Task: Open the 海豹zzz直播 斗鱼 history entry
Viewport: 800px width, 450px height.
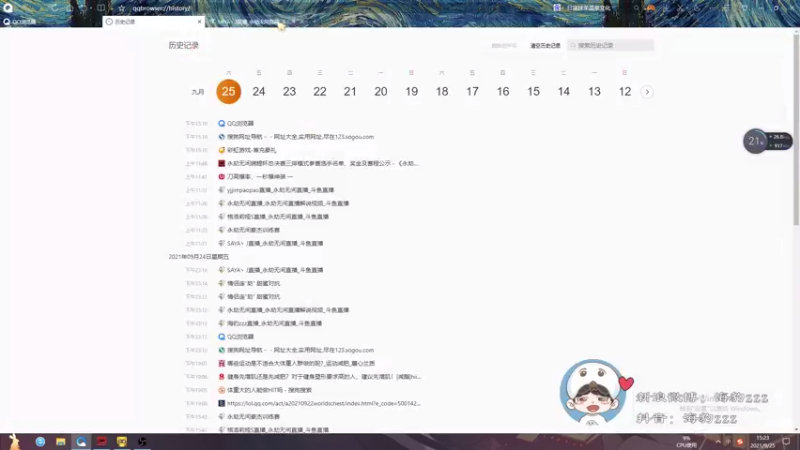Action: point(274,323)
